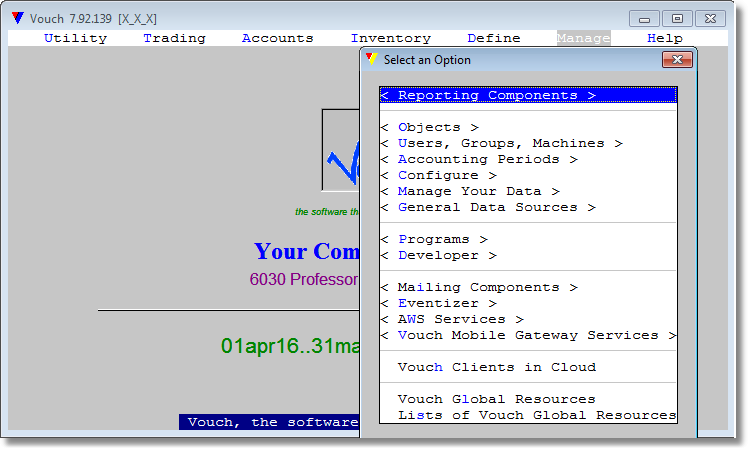Open the Mailing Components submenu
The height and width of the screenshot is (450, 748).
click(528, 287)
